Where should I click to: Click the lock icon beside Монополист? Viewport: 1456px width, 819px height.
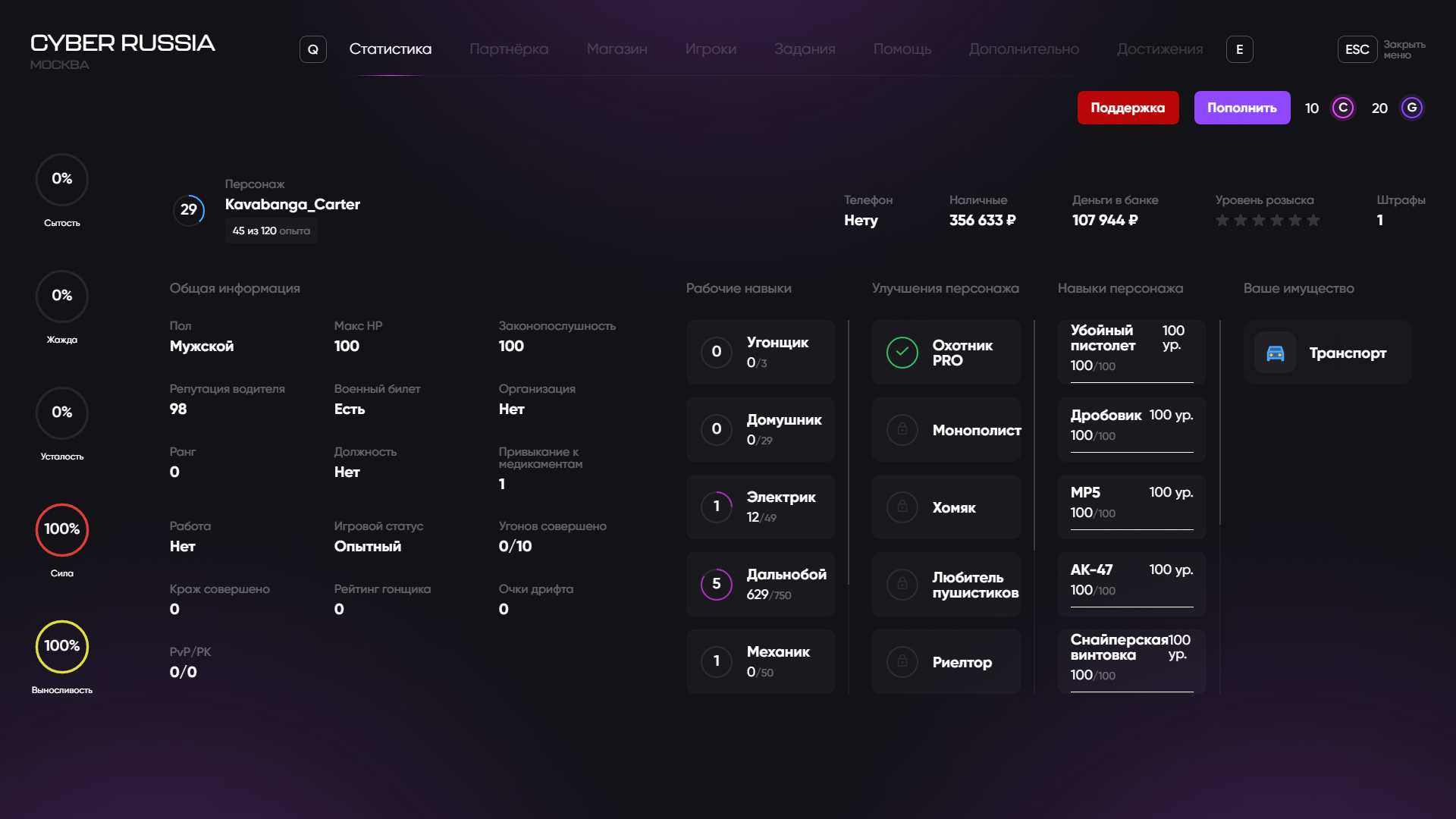click(902, 430)
